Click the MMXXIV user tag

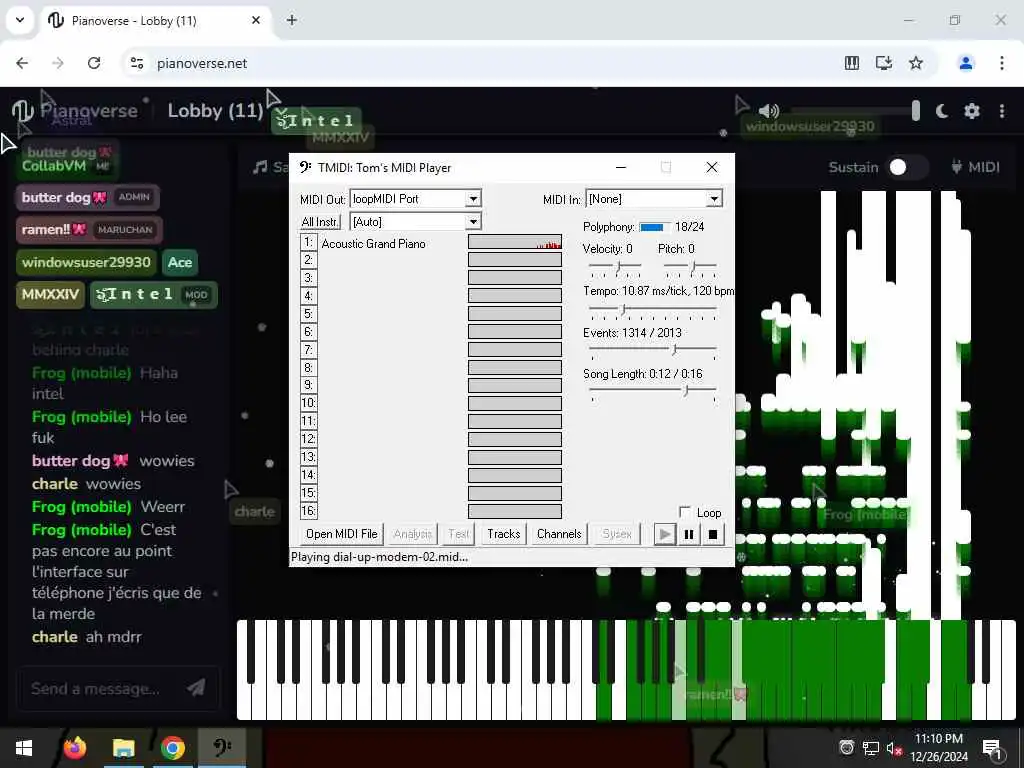click(50, 295)
